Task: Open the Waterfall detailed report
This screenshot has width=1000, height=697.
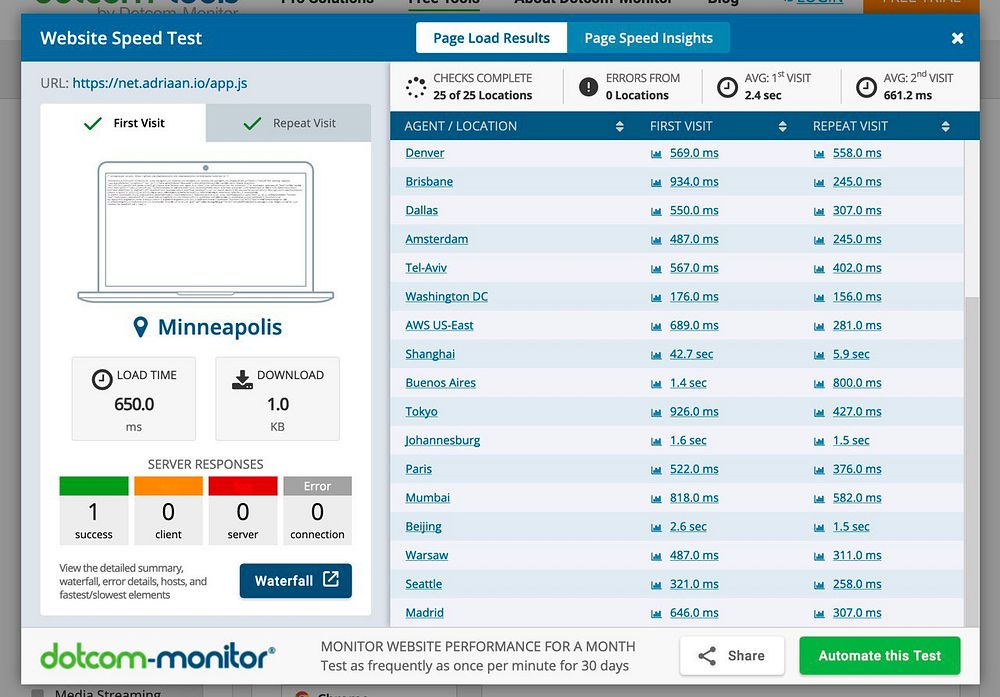Action: pos(295,581)
